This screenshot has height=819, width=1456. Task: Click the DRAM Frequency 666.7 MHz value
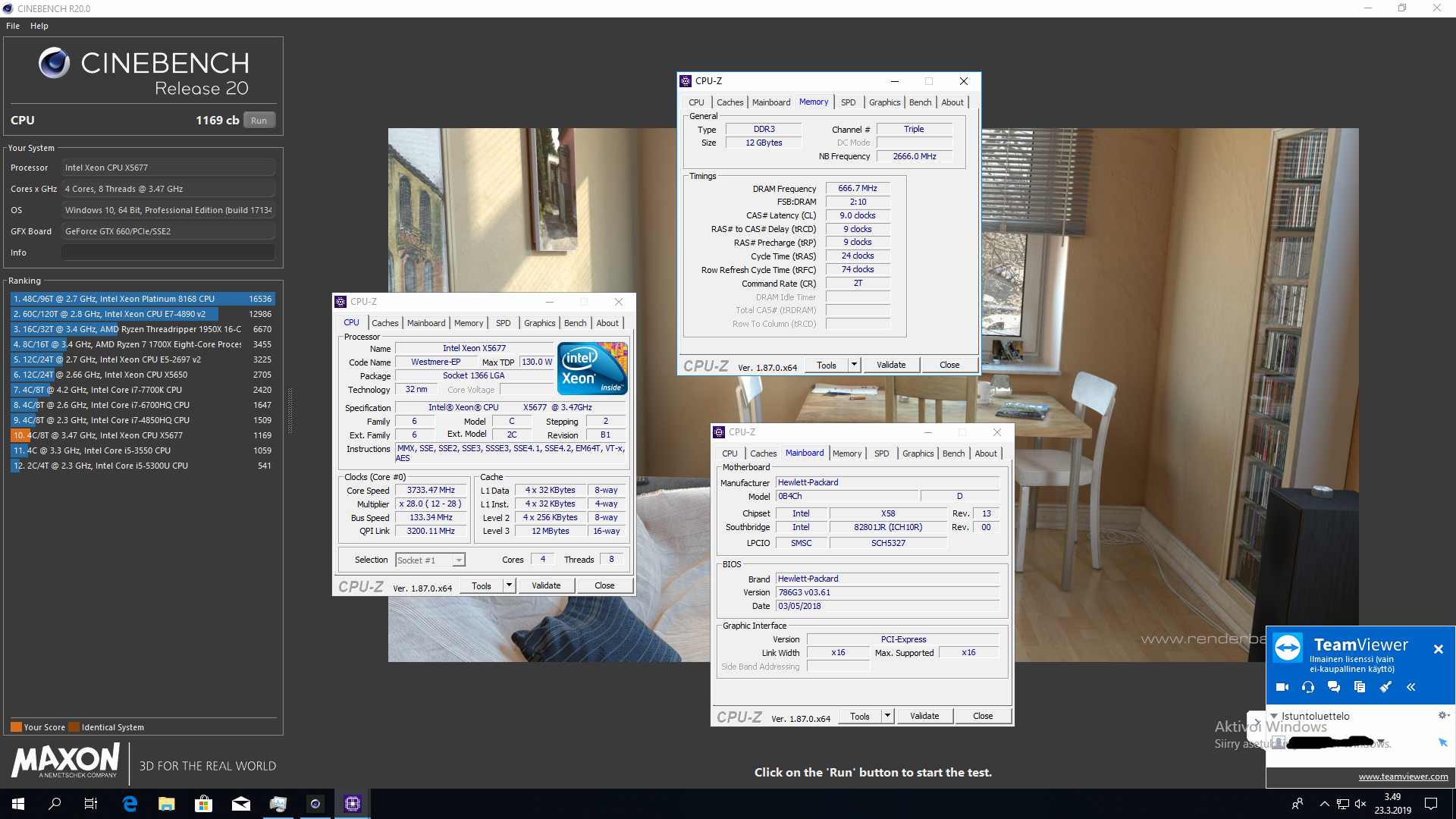858,188
